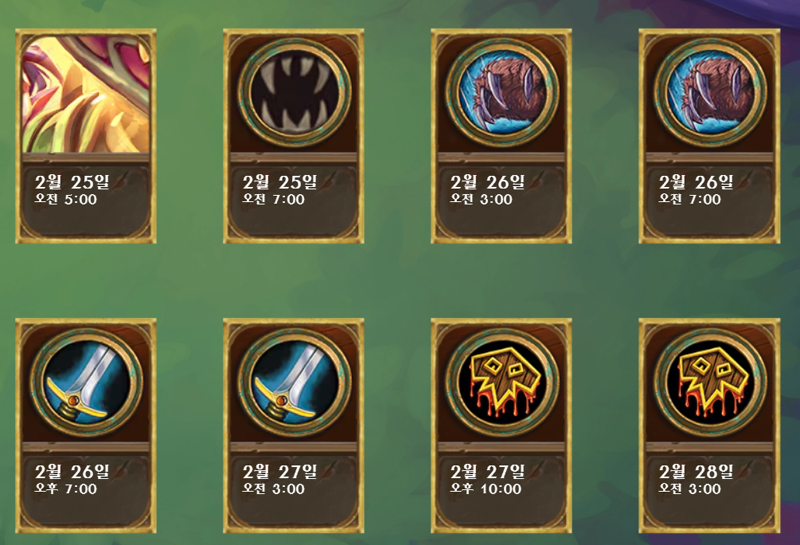Click the sword icon on the 2월 27일 오전 3:00 card

[x=294, y=383]
